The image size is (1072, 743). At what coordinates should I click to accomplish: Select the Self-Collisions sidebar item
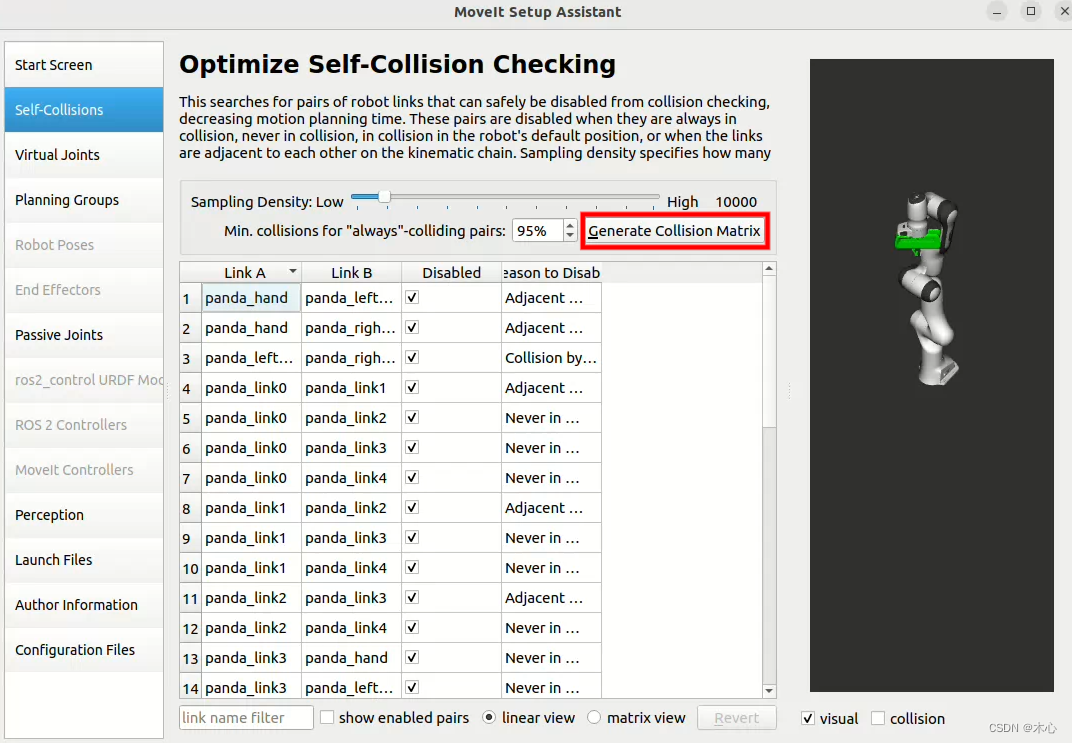83,110
